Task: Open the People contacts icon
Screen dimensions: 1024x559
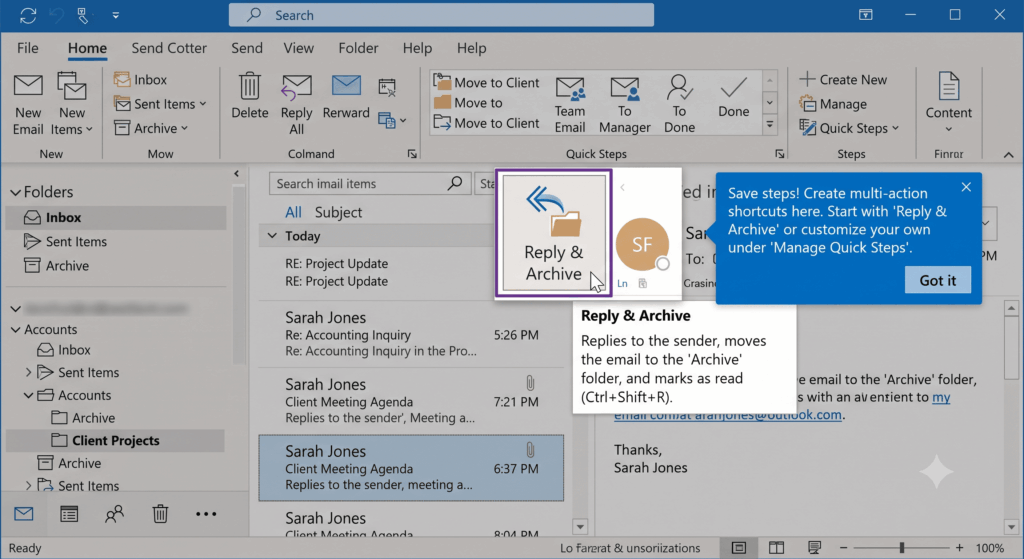Action: [x=114, y=514]
